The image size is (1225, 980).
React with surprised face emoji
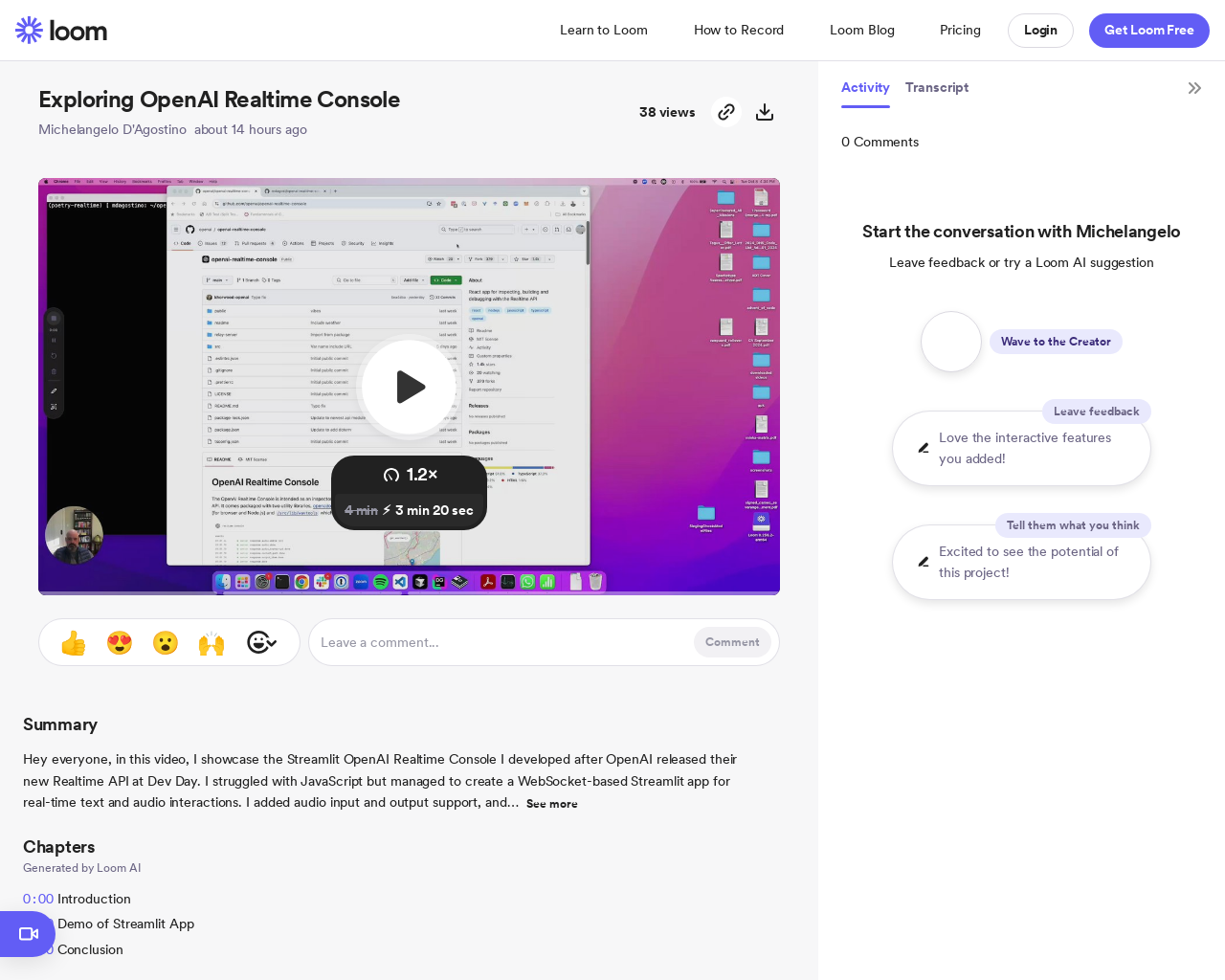pos(166,642)
